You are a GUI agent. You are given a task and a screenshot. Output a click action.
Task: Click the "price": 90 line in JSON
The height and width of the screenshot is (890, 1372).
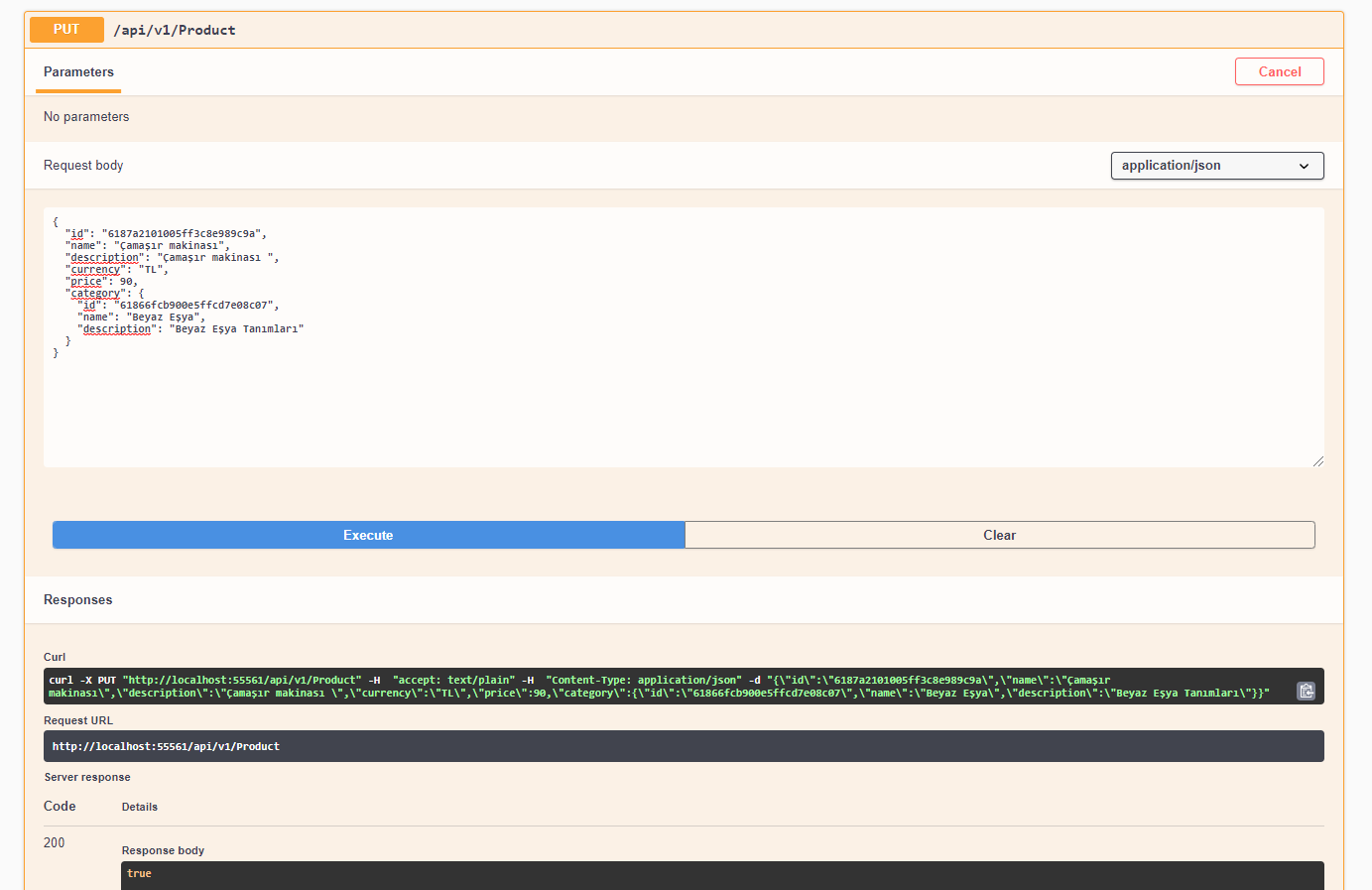102,282
